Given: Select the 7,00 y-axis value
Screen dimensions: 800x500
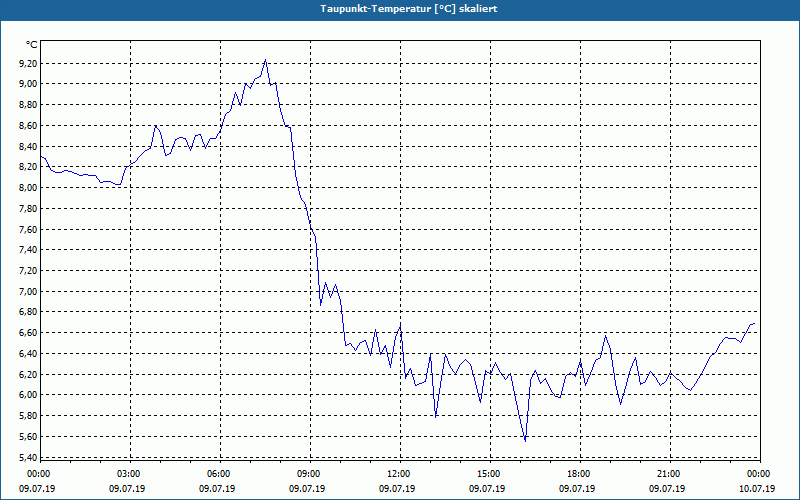Looking at the screenshot, I should (28, 292).
